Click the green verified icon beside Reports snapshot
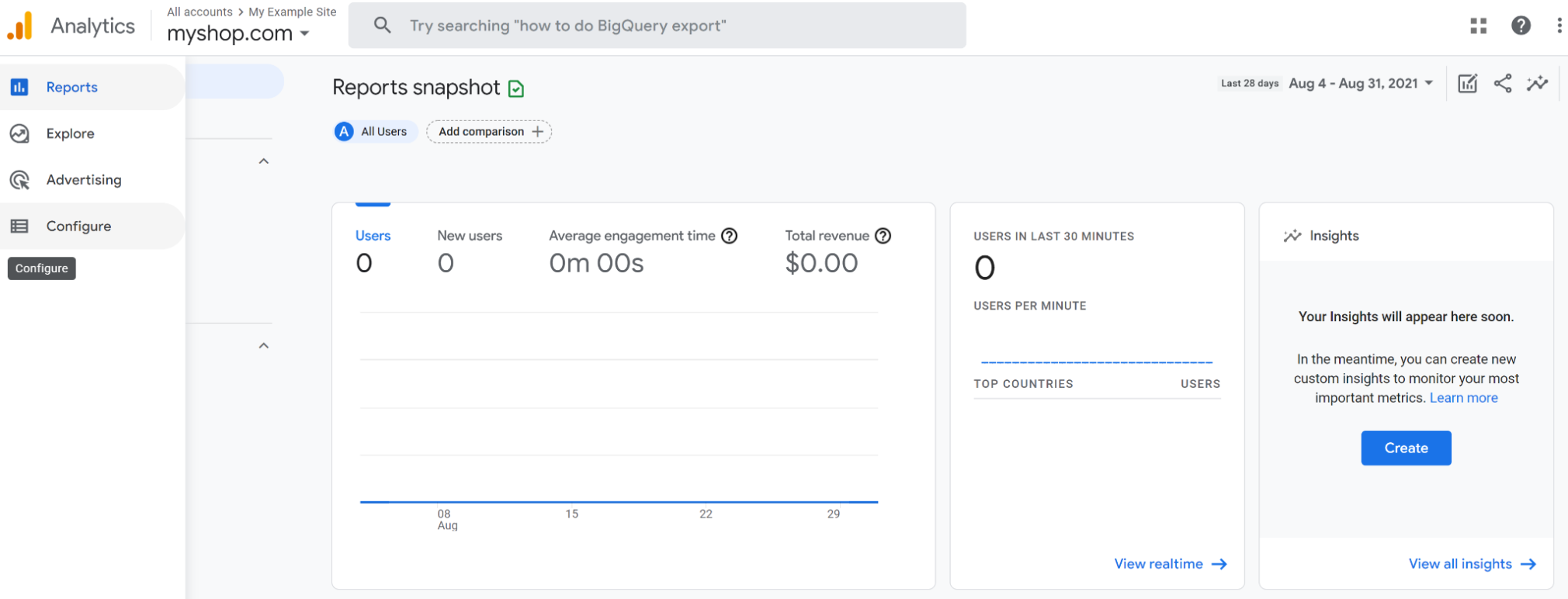Viewport: 1568px width, 599px height. click(x=516, y=88)
